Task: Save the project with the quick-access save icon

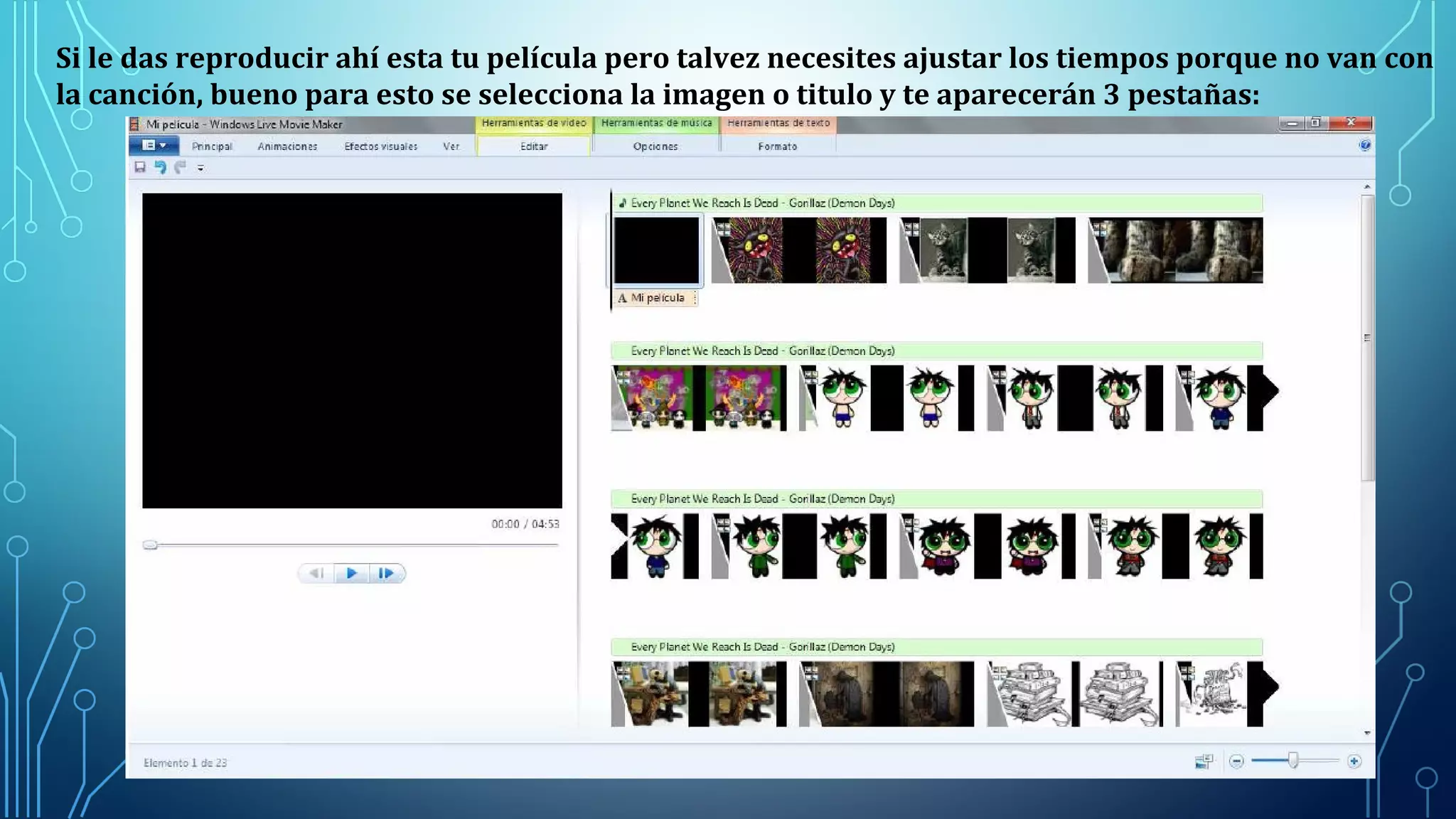Action: click(140, 167)
